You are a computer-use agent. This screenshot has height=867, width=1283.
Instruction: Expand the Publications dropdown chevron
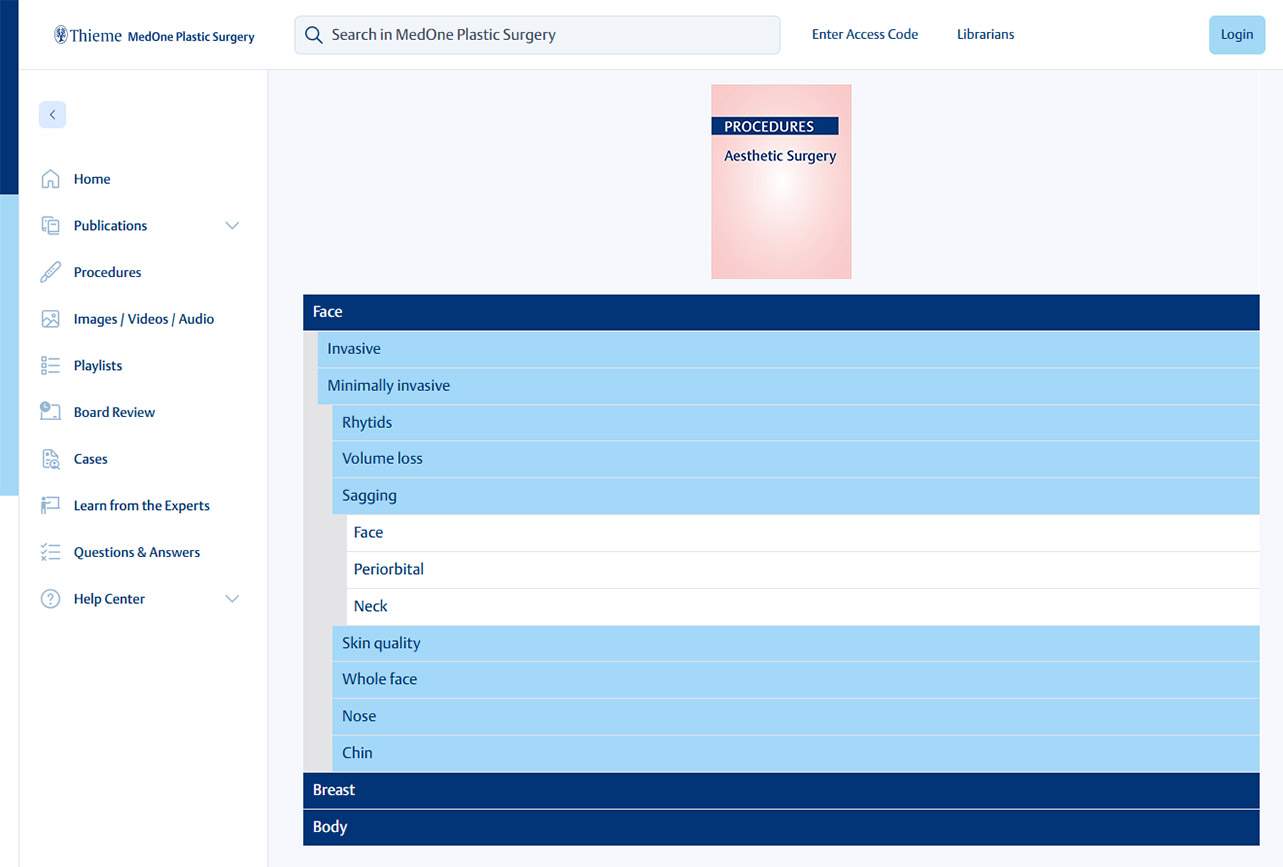232,225
